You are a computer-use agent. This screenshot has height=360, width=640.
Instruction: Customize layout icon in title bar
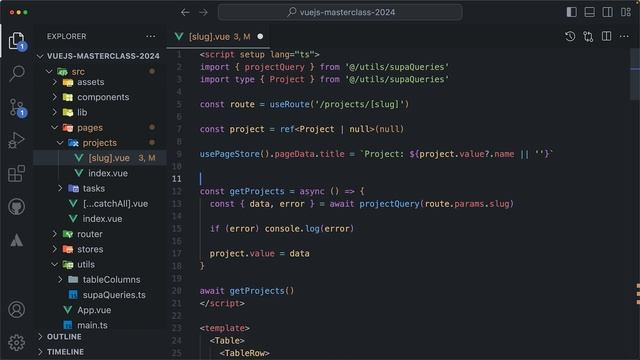pos(626,12)
